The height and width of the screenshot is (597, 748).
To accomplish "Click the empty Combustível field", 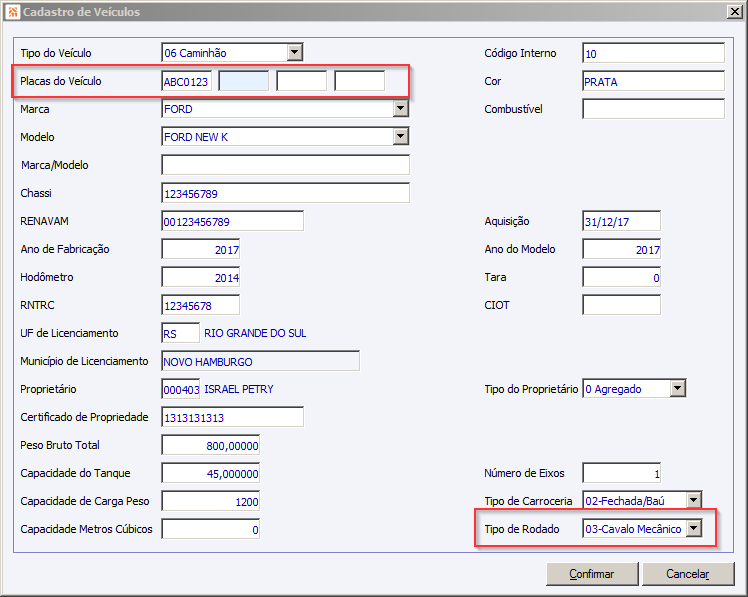I will tap(653, 109).
